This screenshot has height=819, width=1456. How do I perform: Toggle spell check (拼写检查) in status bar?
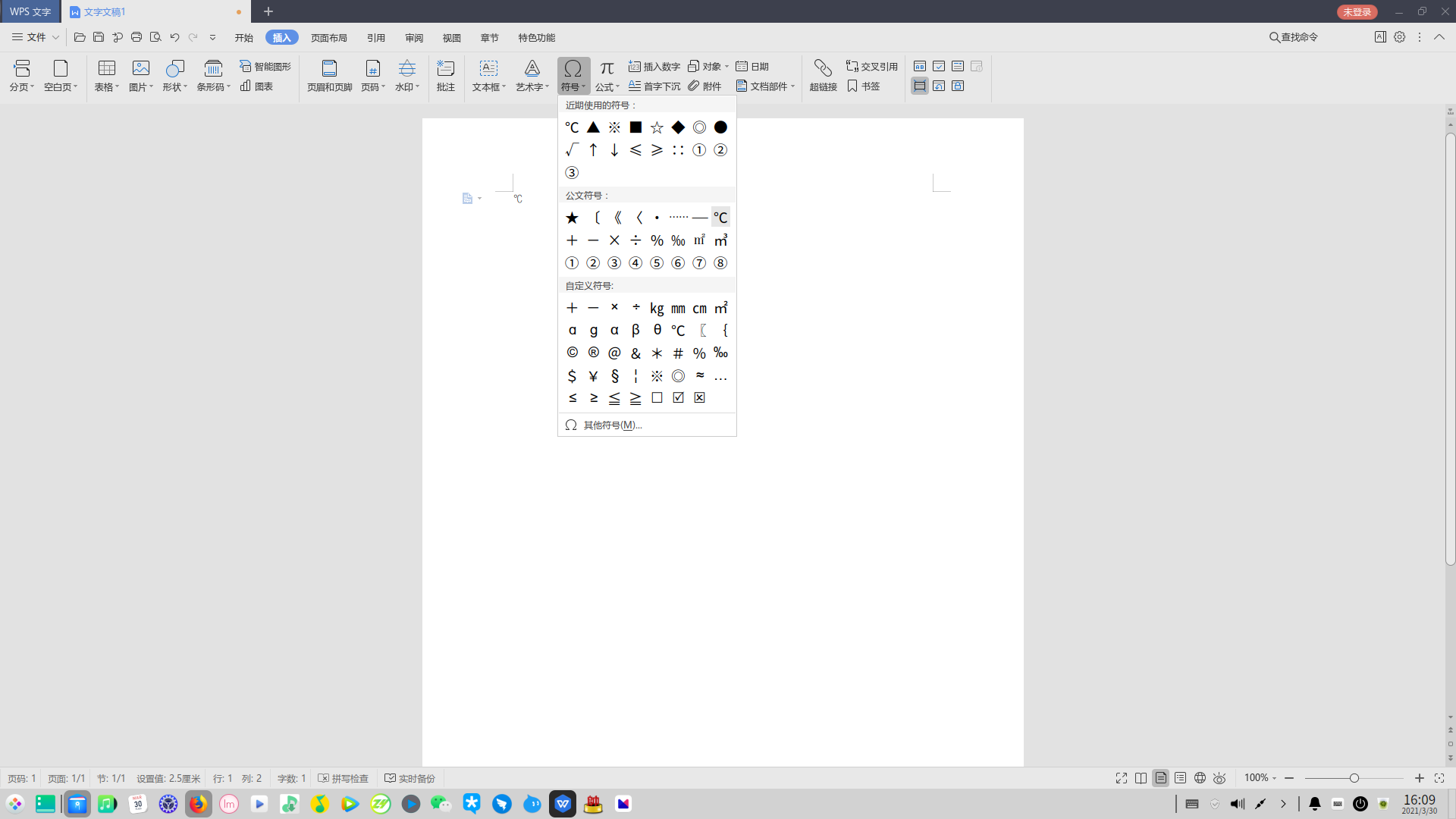pyautogui.click(x=343, y=778)
